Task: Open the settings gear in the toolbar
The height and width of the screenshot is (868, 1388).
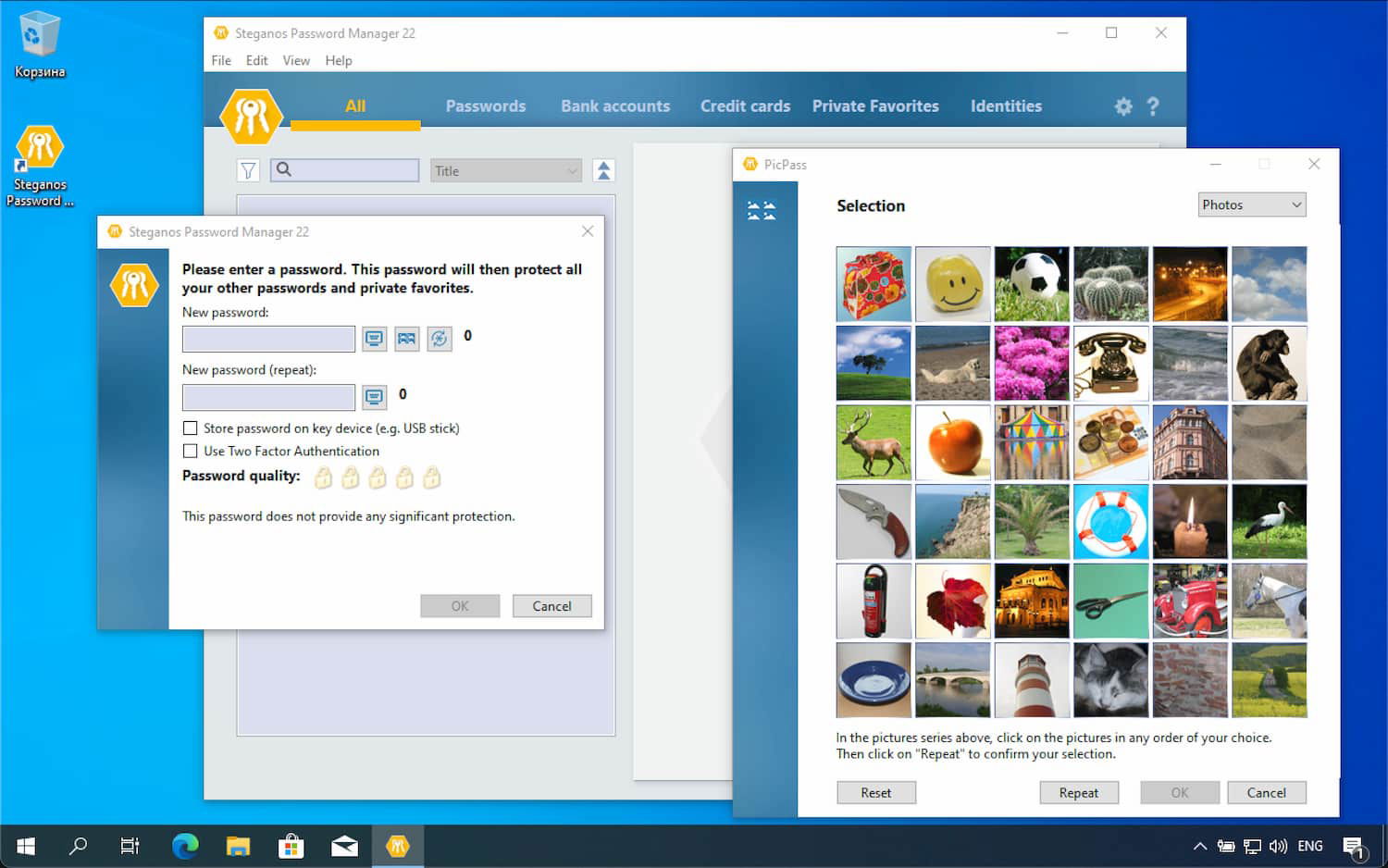Action: point(1122,105)
